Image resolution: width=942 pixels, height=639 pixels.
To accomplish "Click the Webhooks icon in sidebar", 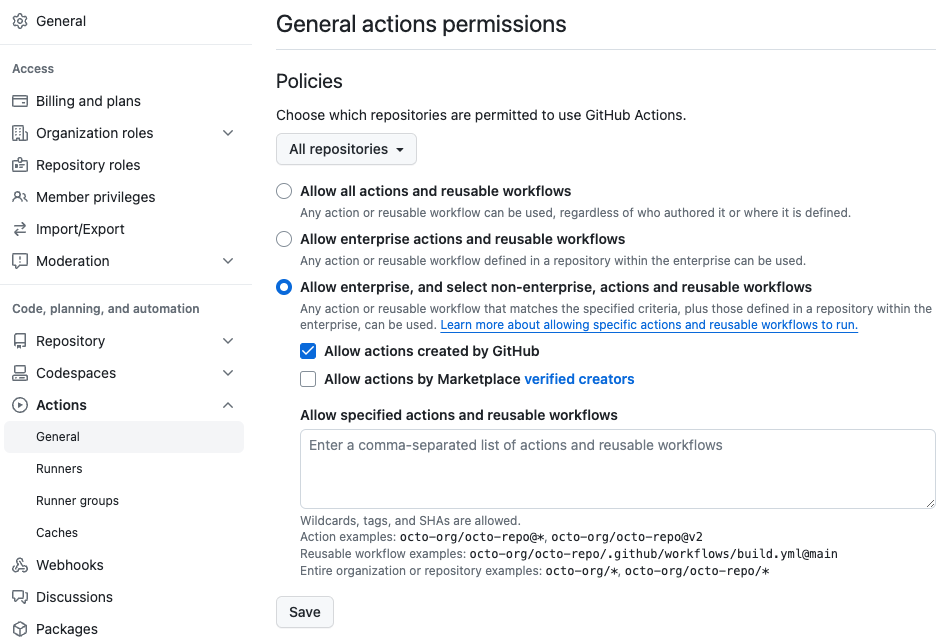I will 20,565.
